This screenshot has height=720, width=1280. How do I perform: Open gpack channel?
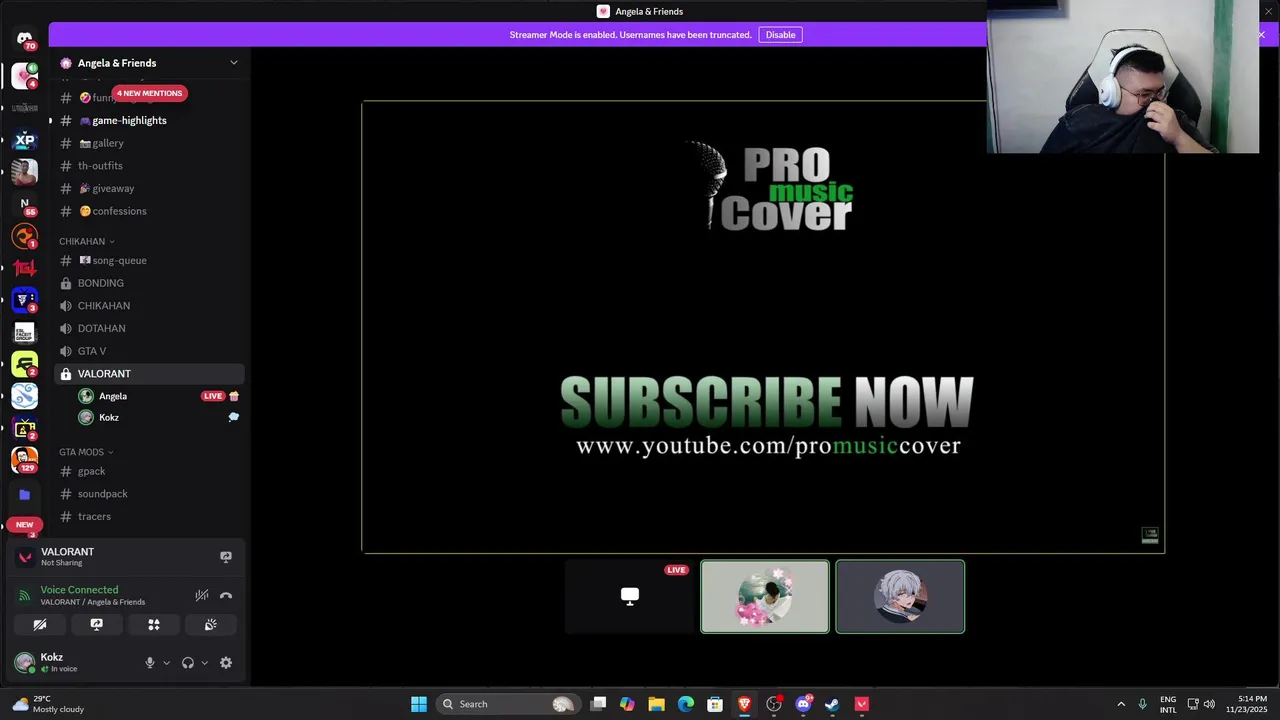[150, 471]
